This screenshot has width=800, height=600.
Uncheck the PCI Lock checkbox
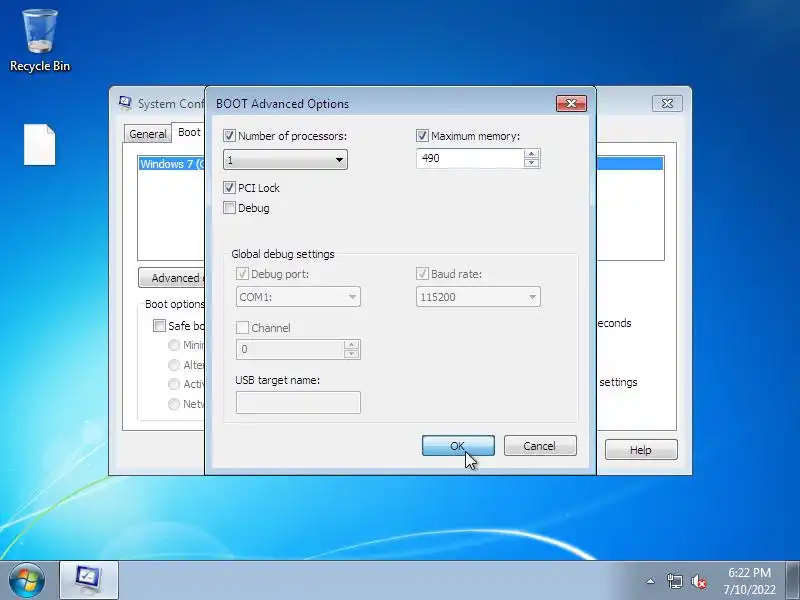[x=229, y=188]
